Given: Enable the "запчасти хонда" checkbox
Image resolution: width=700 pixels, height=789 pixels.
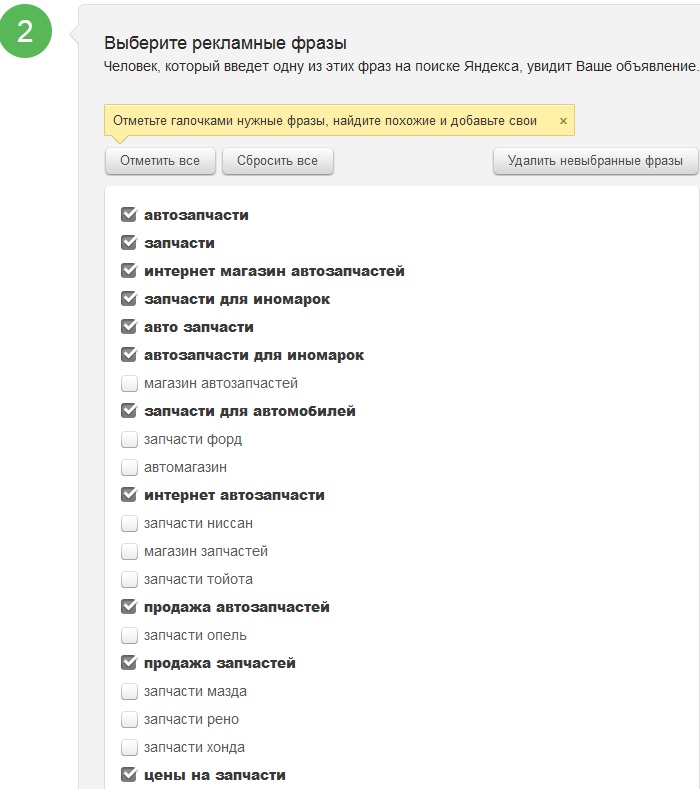Looking at the screenshot, I should pos(129,747).
